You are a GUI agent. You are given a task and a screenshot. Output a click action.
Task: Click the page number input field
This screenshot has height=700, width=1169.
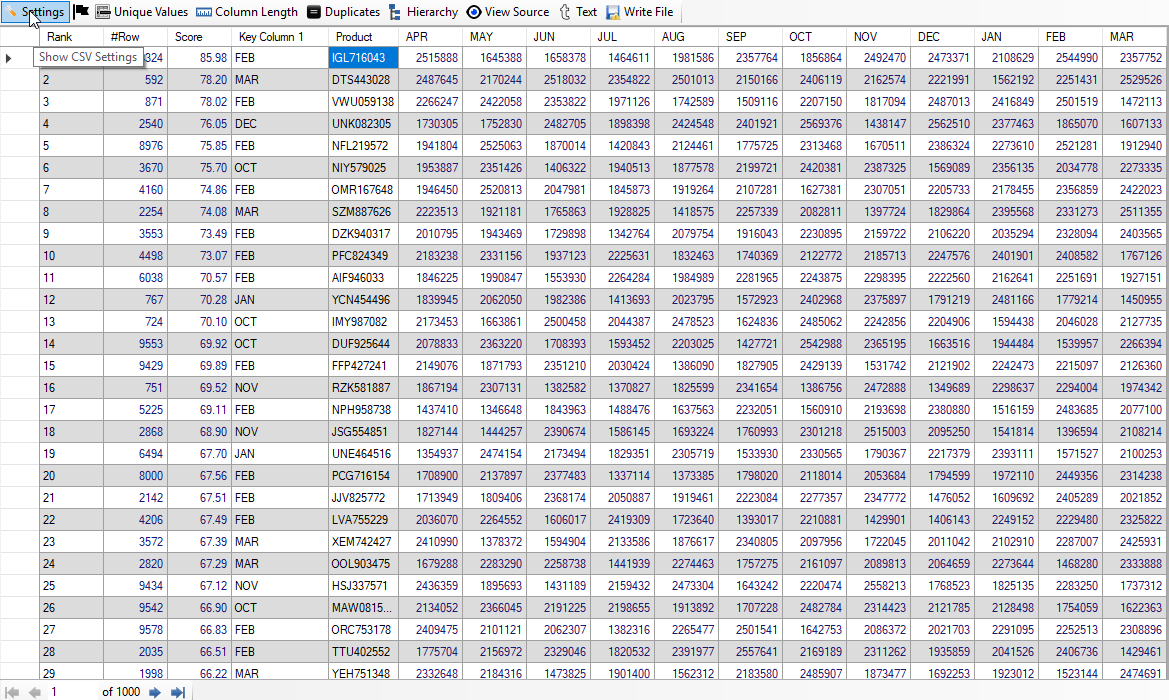click(x=70, y=692)
